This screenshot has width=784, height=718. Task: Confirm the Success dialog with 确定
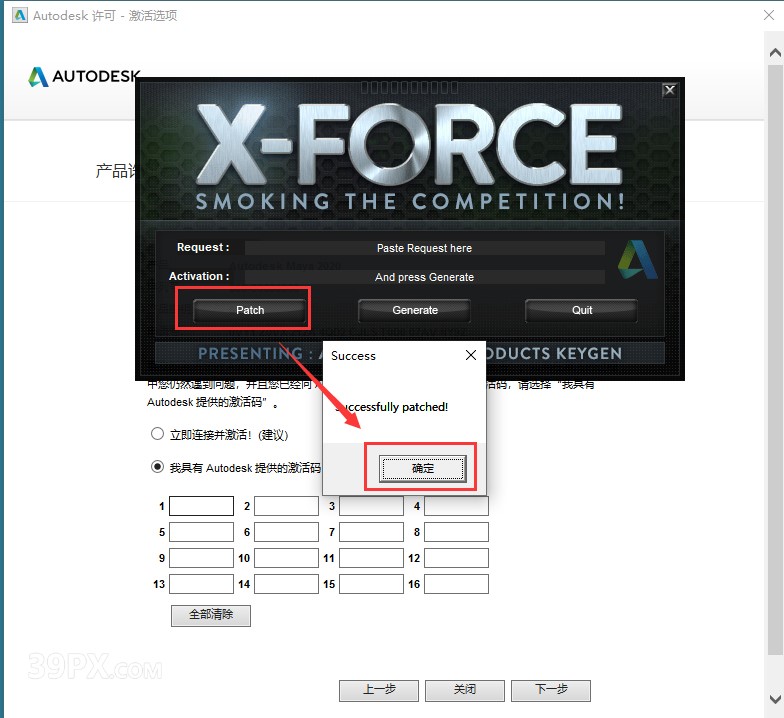point(422,468)
